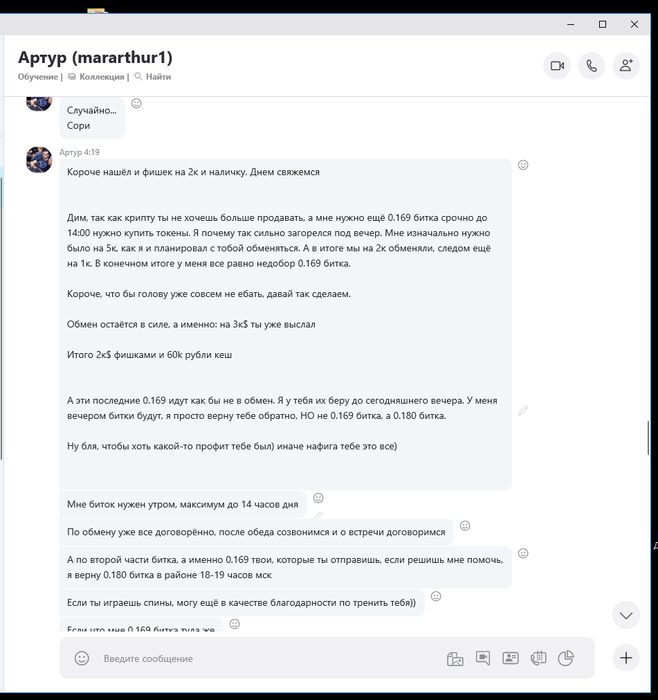Screen dimensions: 658x700
Task: Share a contact card in chat
Action: click(x=510, y=658)
